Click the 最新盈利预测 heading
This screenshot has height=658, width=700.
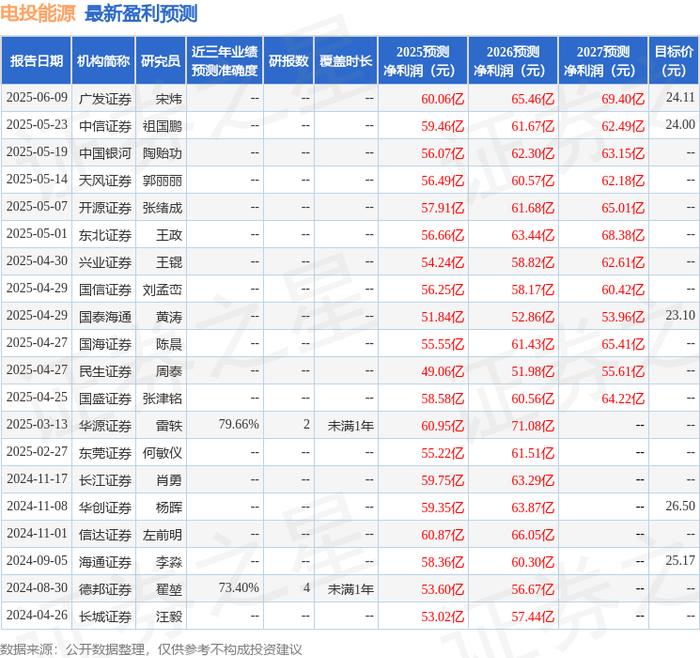click(141, 13)
